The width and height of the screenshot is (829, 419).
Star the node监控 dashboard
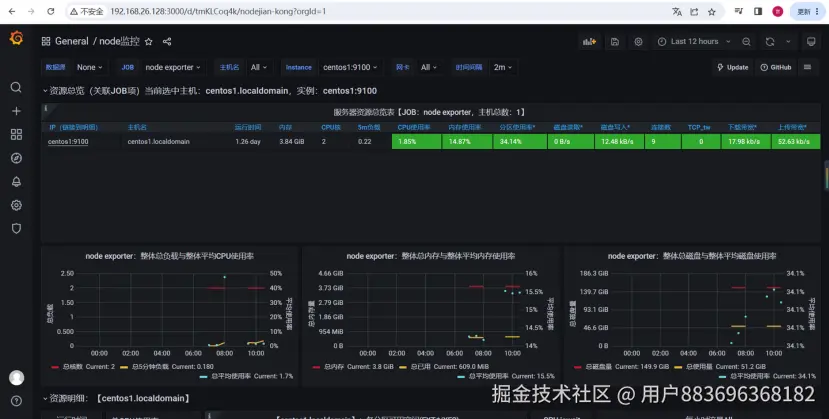(149, 41)
